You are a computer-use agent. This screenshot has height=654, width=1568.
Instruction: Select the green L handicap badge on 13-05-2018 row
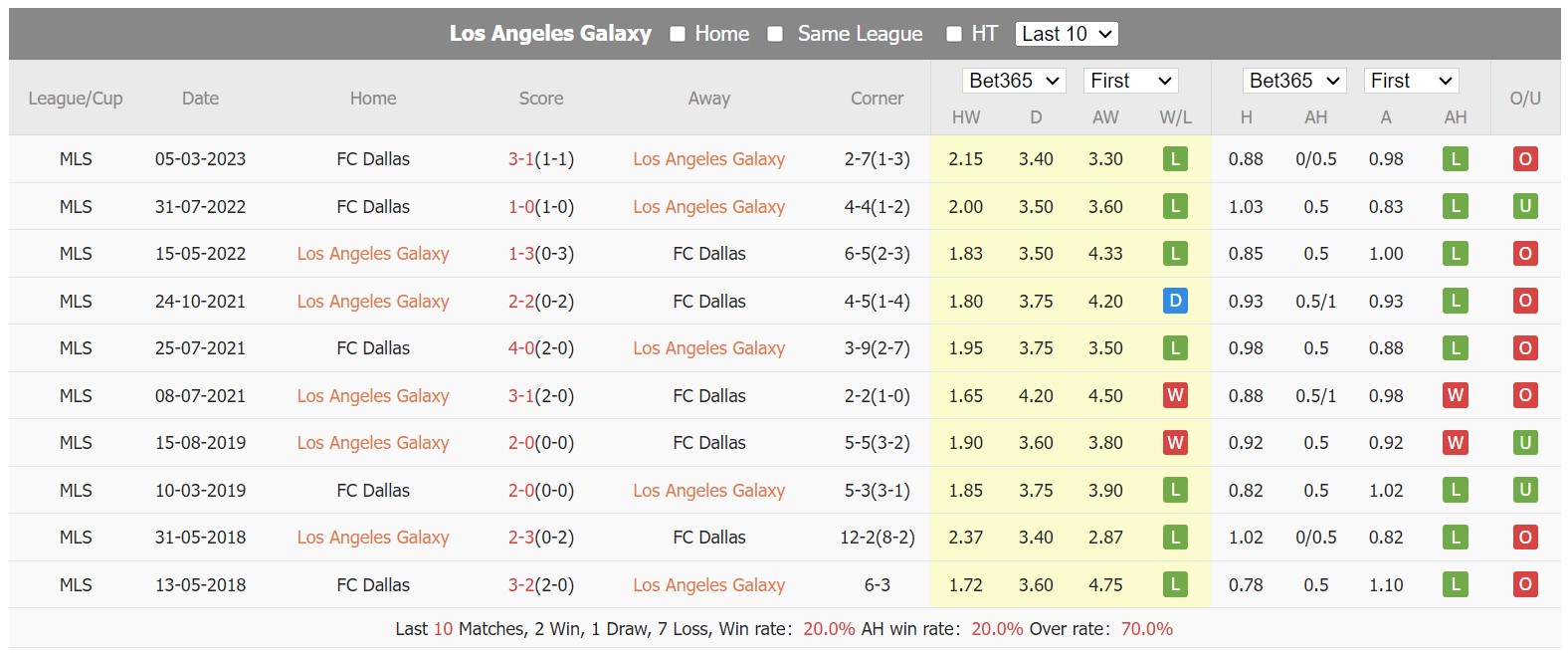pos(1455,584)
